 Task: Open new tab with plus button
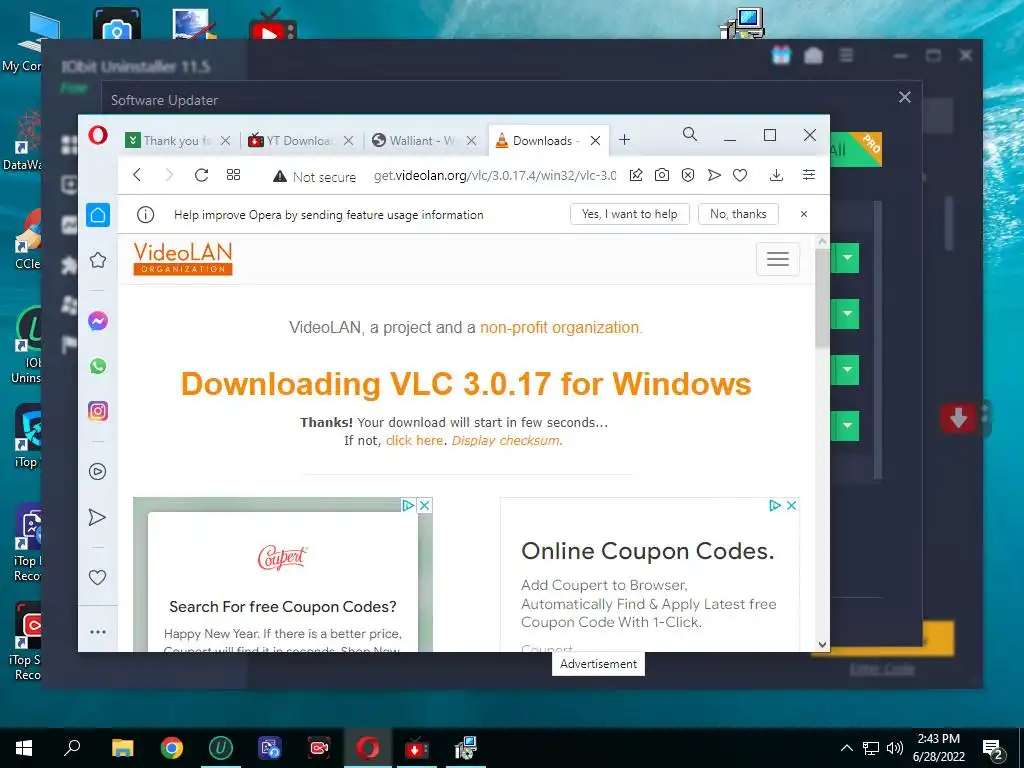pos(624,140)
